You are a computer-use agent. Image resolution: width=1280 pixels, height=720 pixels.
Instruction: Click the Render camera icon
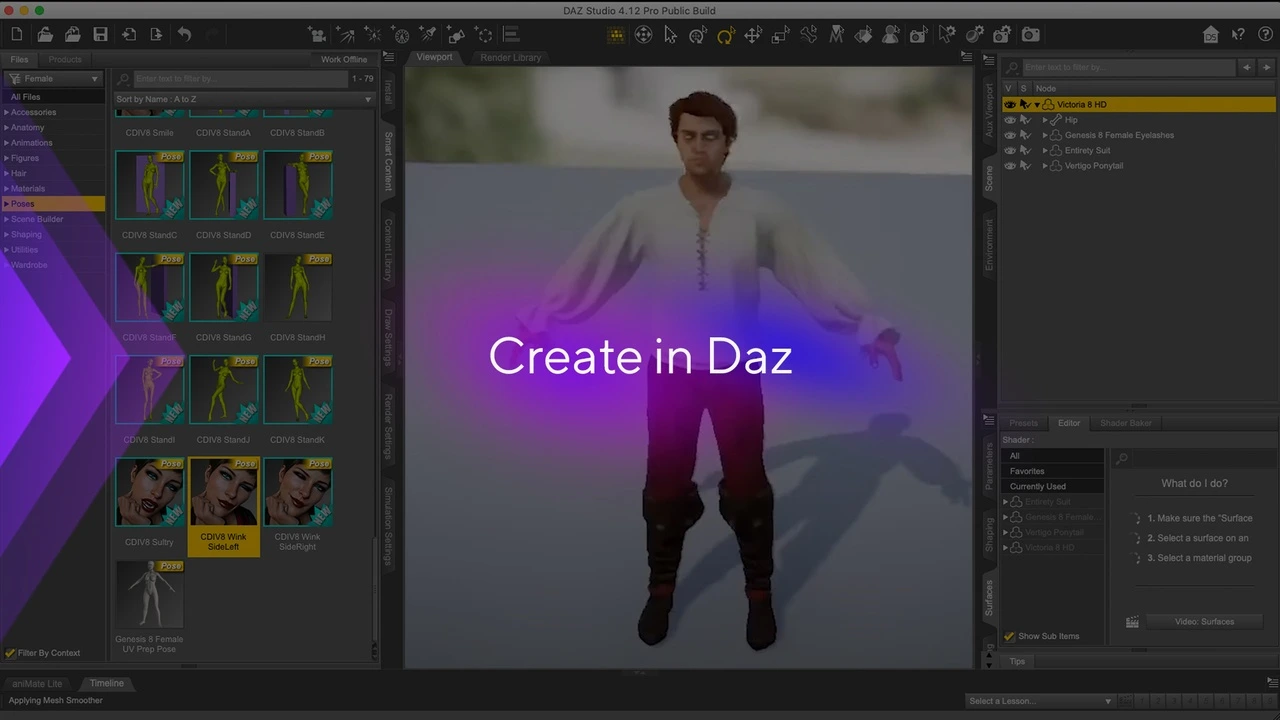(x=1030, y=35)
